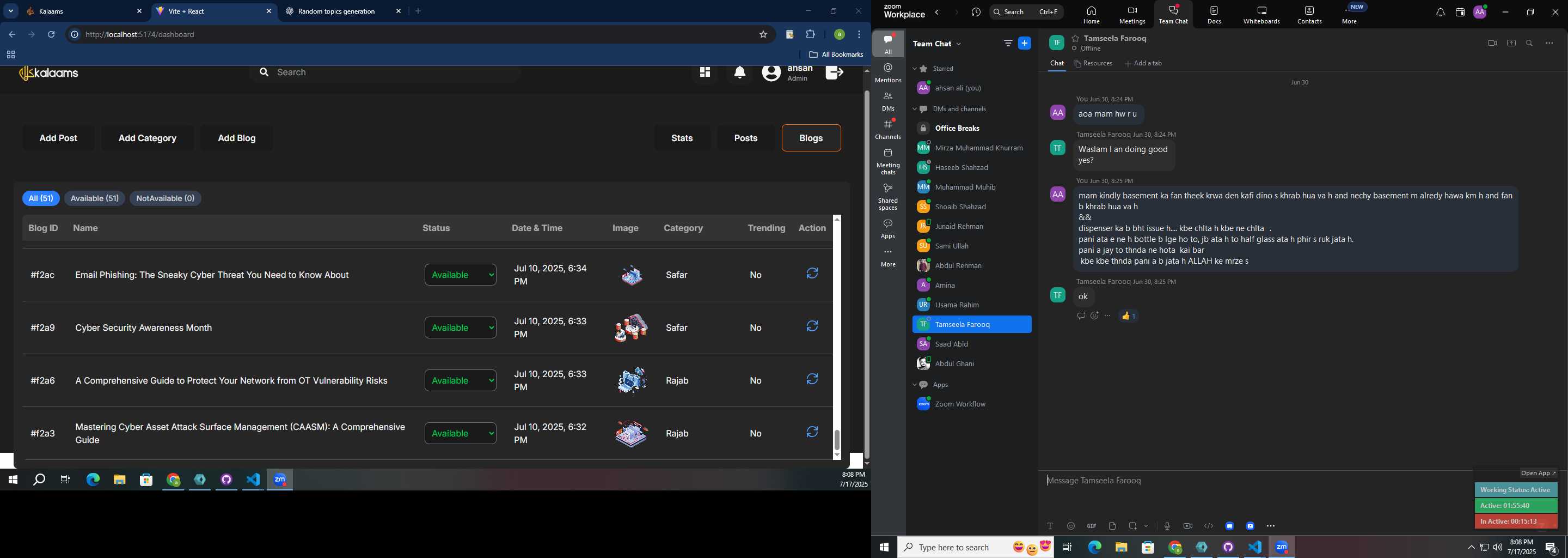Start a video call with Tamseela Farooq
This screenshot has height=558, width=1568.
point(1492,43)
